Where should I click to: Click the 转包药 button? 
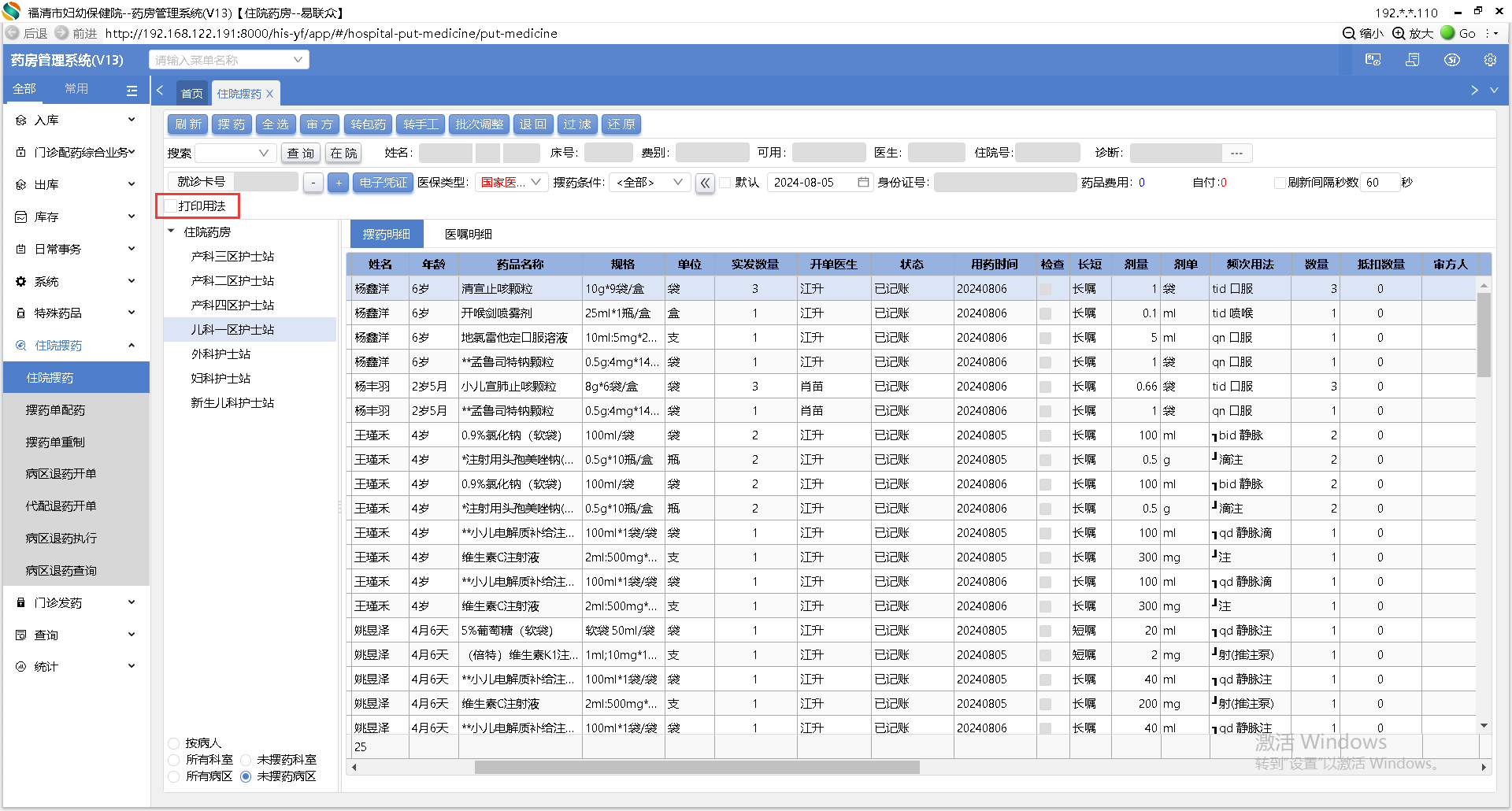click(369, 124)
